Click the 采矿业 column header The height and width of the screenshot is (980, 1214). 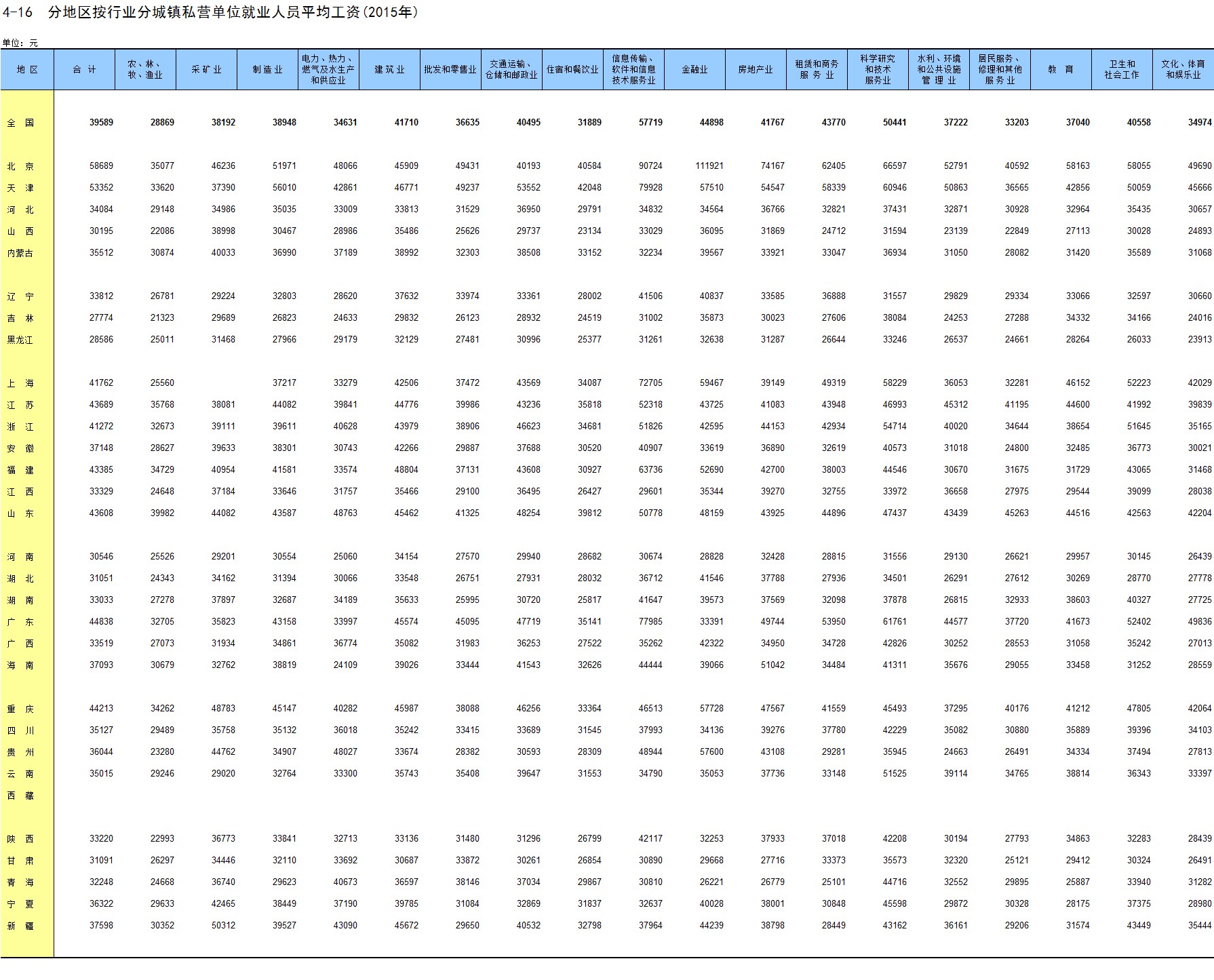[206, 70]
